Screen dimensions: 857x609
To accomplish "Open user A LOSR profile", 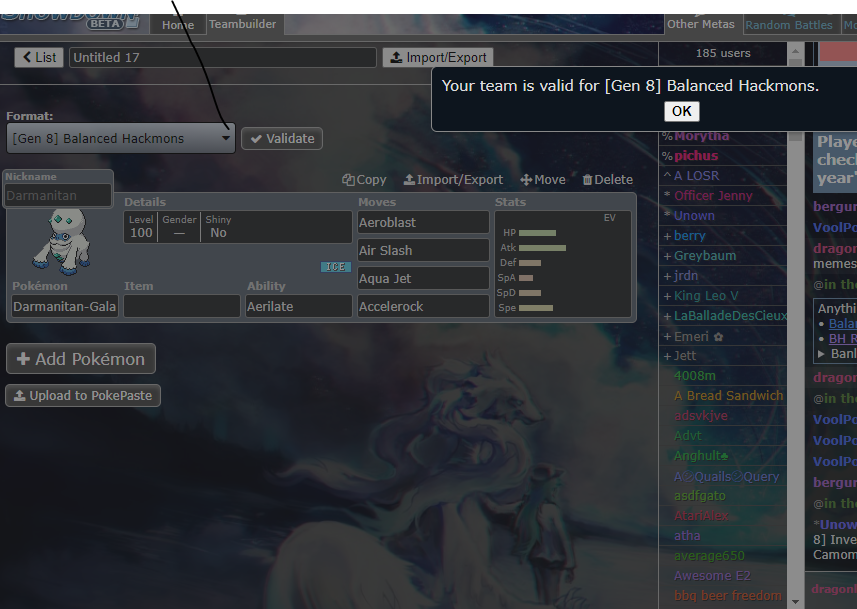I will pos(696,175).
